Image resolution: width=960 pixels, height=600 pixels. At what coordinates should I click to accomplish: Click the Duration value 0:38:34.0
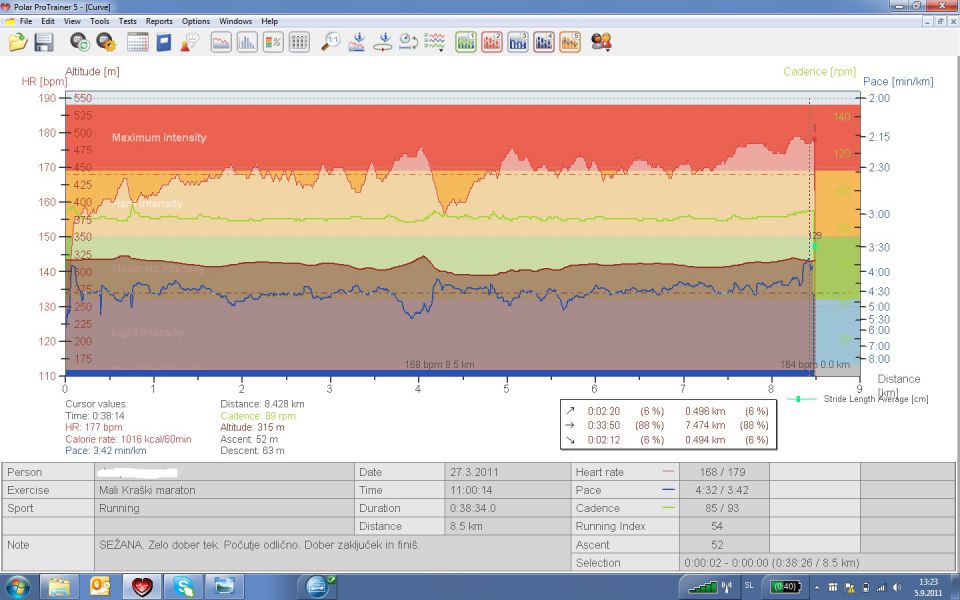click(473, 508)
